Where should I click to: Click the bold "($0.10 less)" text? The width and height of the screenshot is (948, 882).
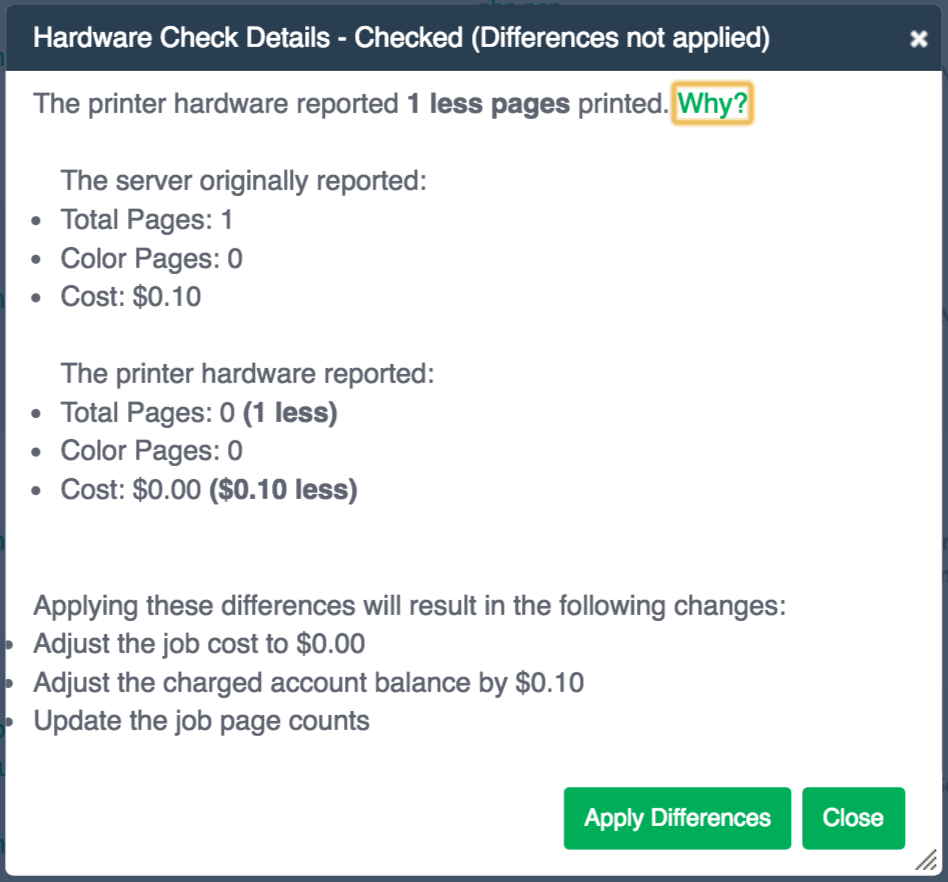pos(284,490)
